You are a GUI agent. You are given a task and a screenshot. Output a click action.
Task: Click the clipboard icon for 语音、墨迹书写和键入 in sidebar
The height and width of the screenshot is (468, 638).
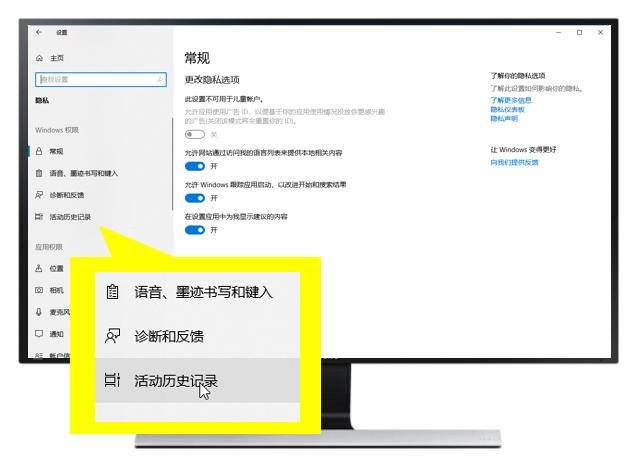(x=39, y=173)
